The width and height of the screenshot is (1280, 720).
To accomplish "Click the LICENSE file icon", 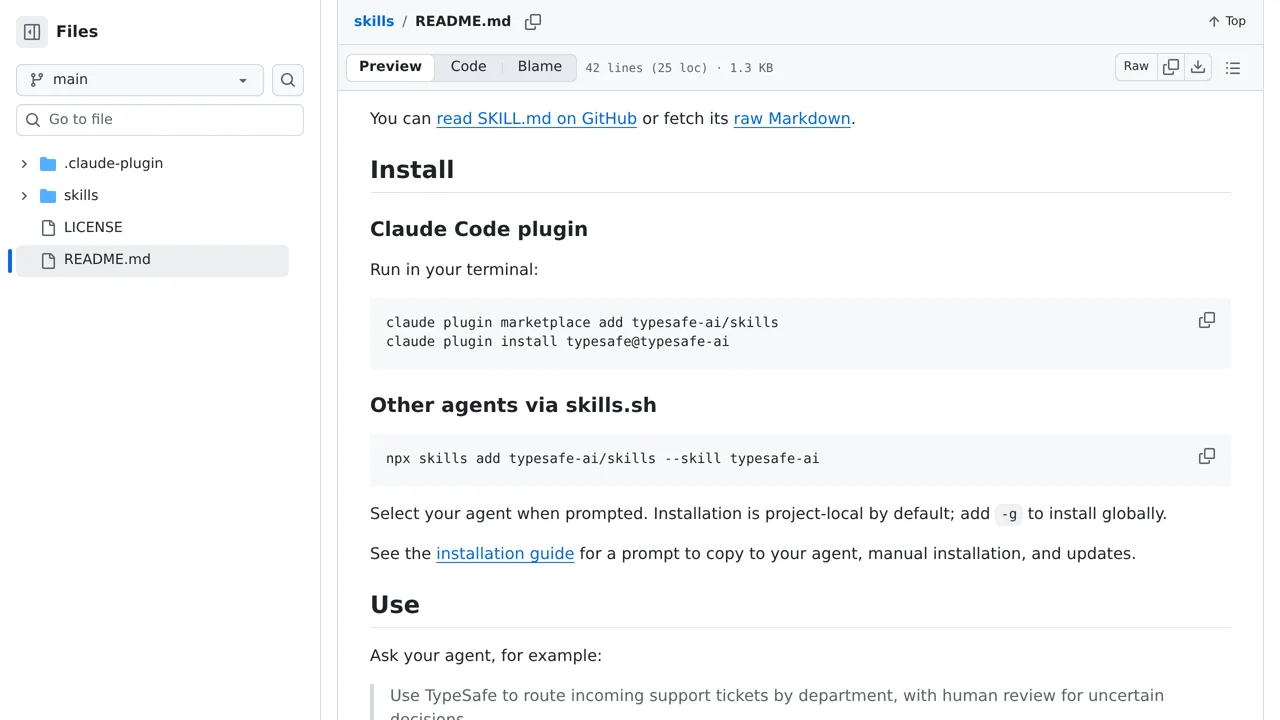I will (x=48, y=228).
